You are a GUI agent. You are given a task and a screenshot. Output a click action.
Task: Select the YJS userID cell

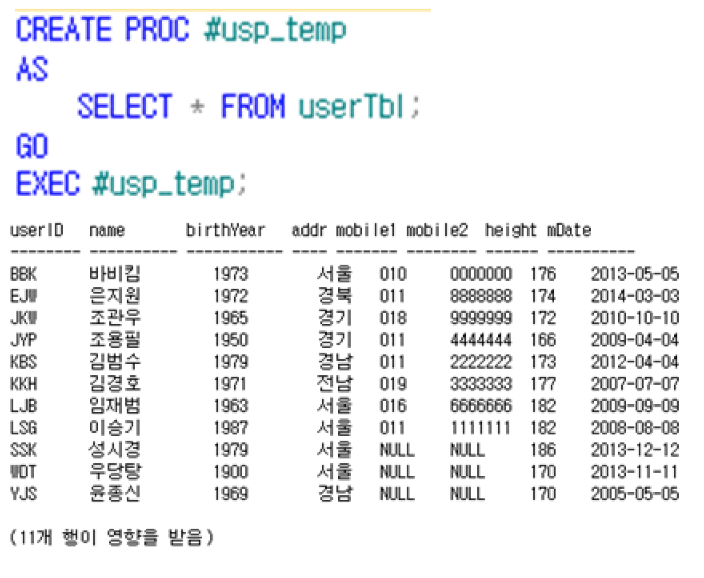(23, 494)
